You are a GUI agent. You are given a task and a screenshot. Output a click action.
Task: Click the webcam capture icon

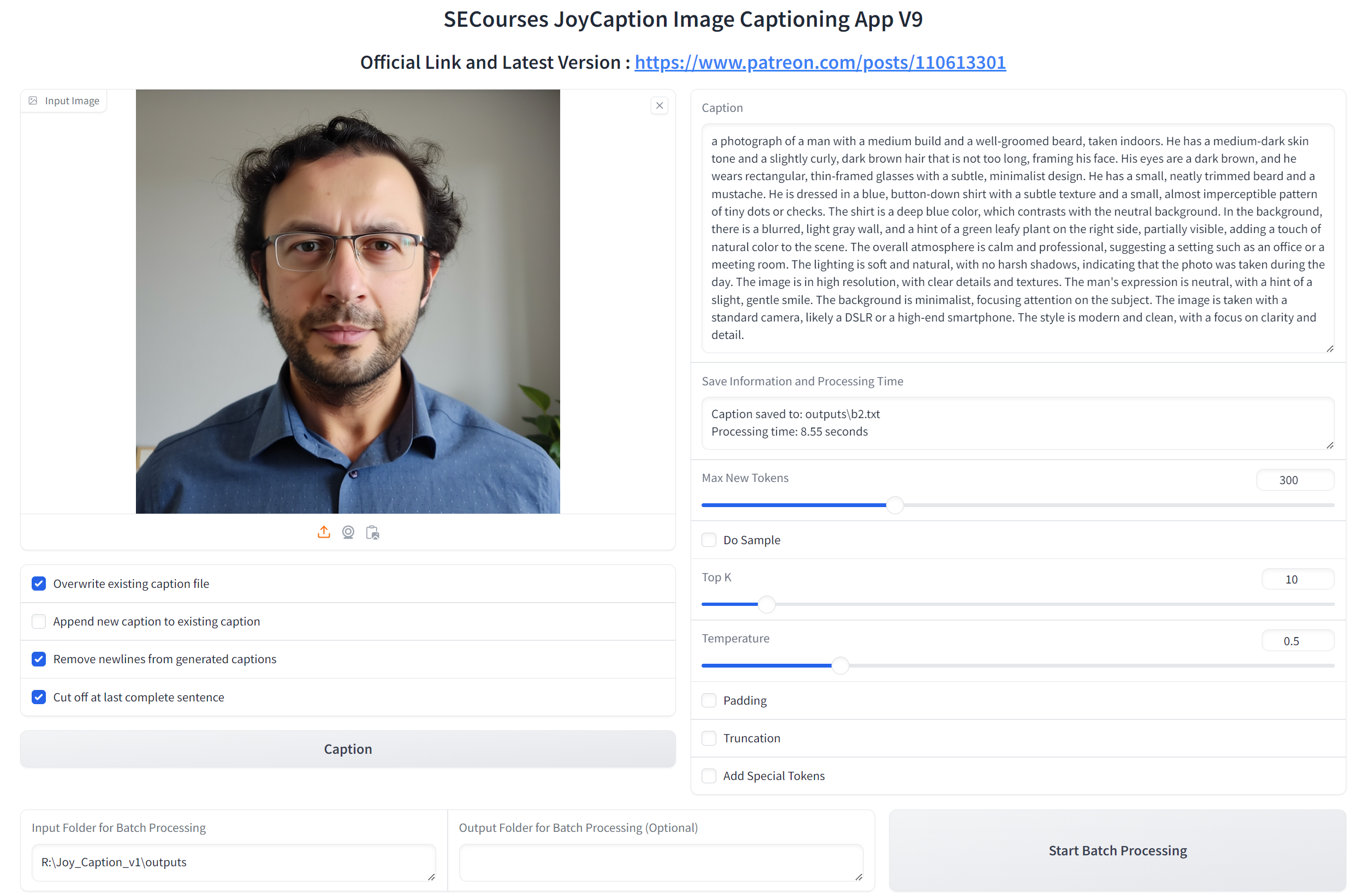pyautogui.click(x=348, y=533)
